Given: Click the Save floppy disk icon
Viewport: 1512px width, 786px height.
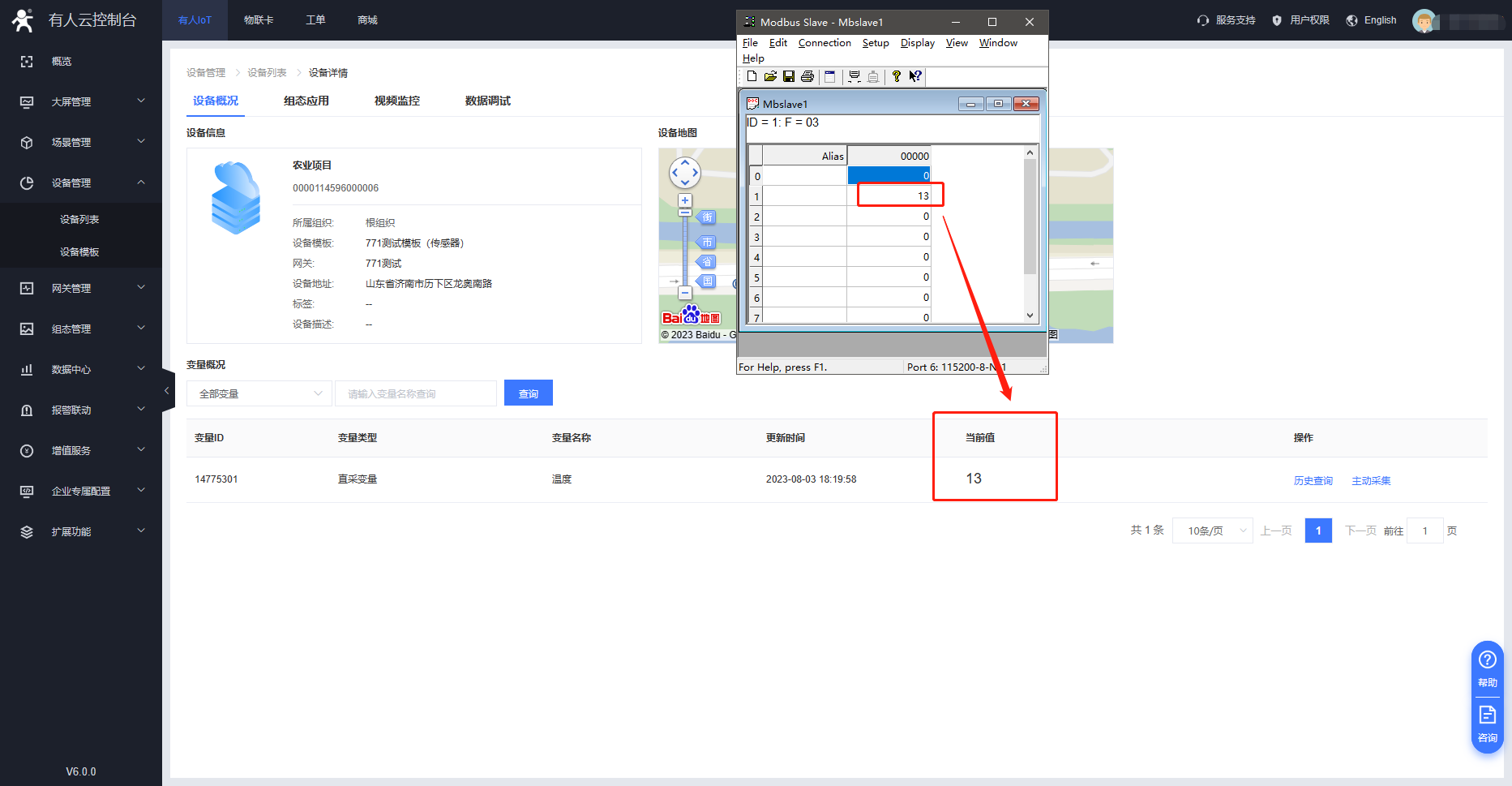Looking at the screenshot, I should [788, 76].
